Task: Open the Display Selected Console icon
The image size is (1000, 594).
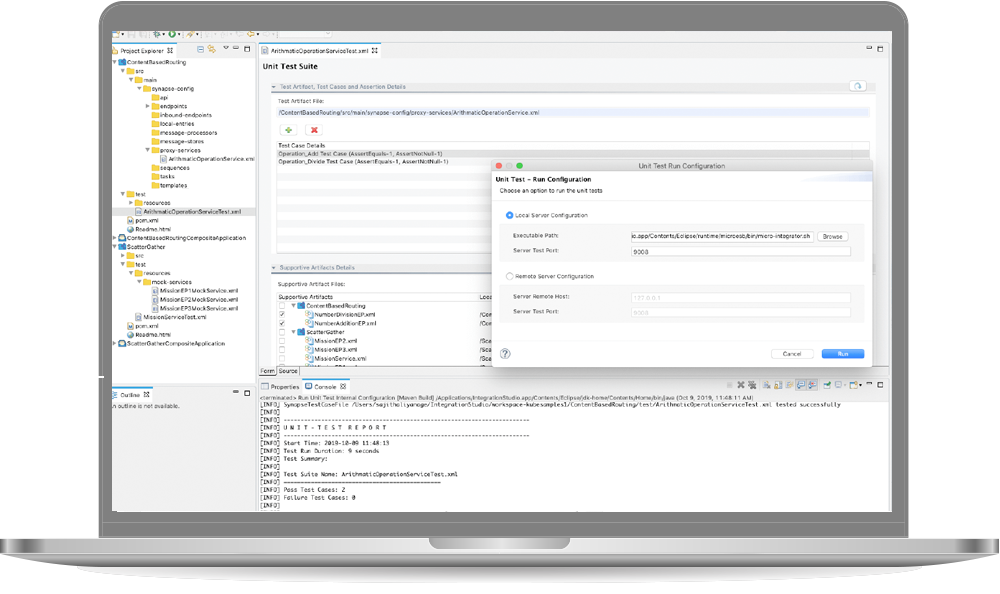Action: [x=839, y=385]
